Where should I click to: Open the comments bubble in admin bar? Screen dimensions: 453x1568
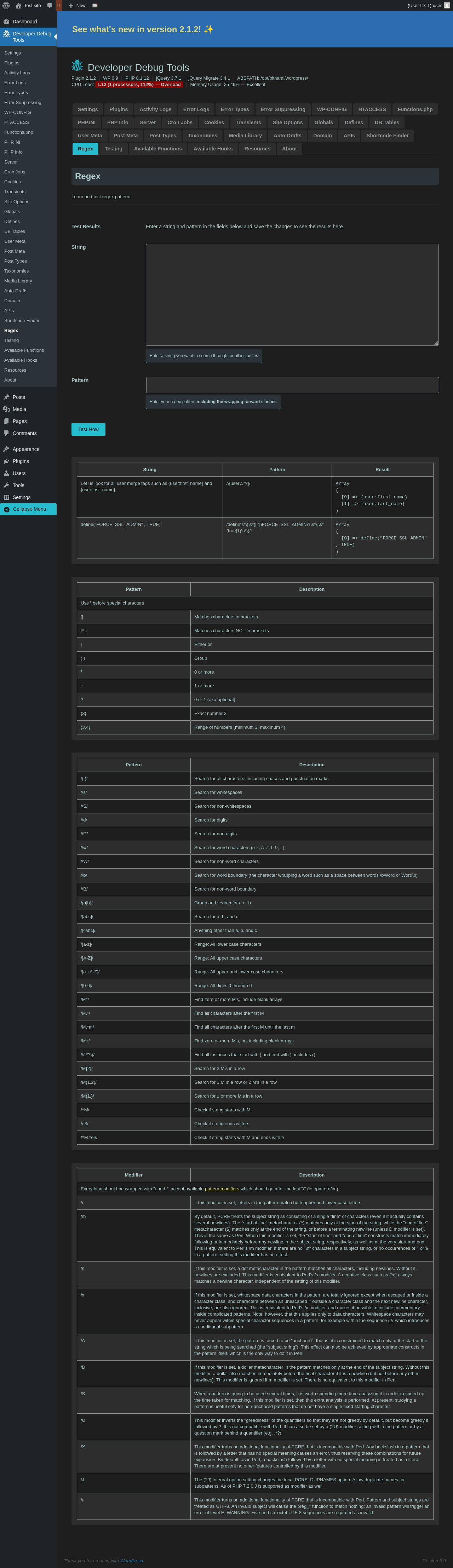coord(50,5)
